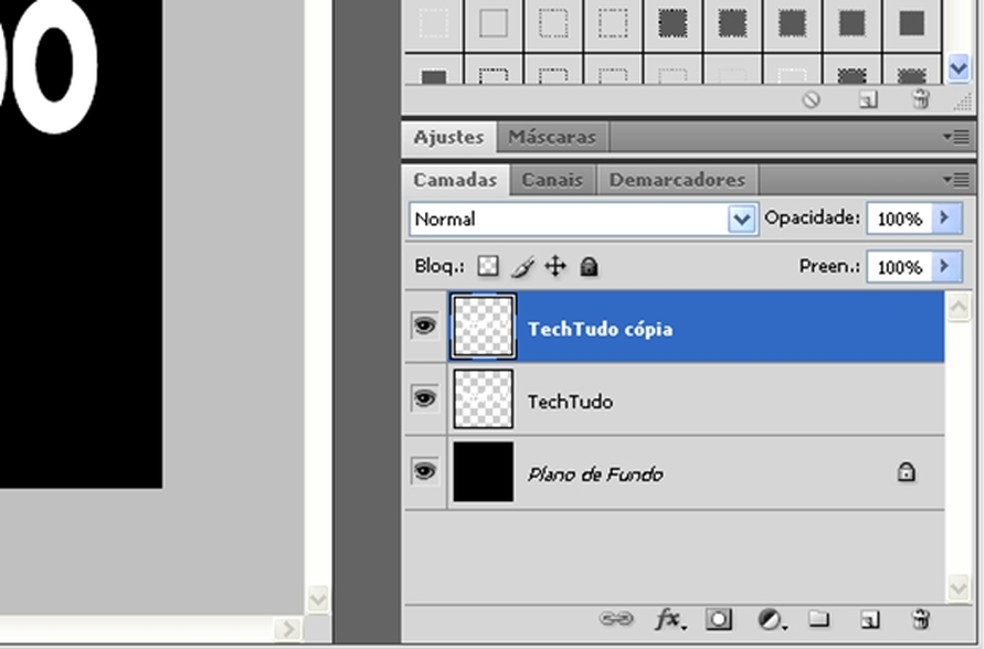Create new fill or adjustment layer
This screenshot has width=984, height=649.
pyautogui.click(x=771, y=620)
